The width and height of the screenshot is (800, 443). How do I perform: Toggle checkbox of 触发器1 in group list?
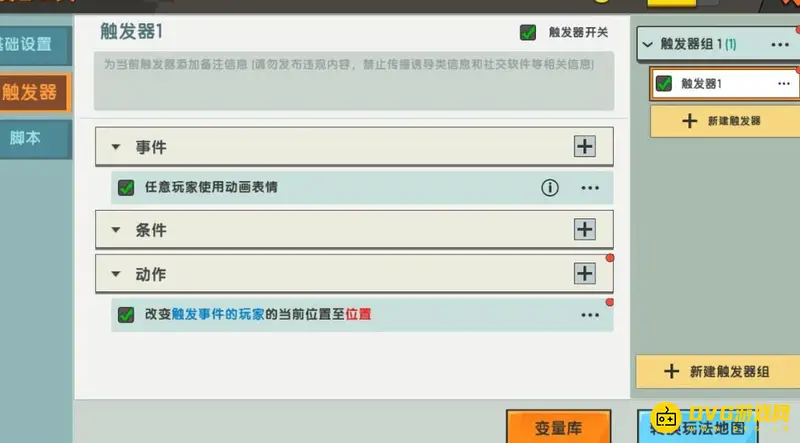664,84
